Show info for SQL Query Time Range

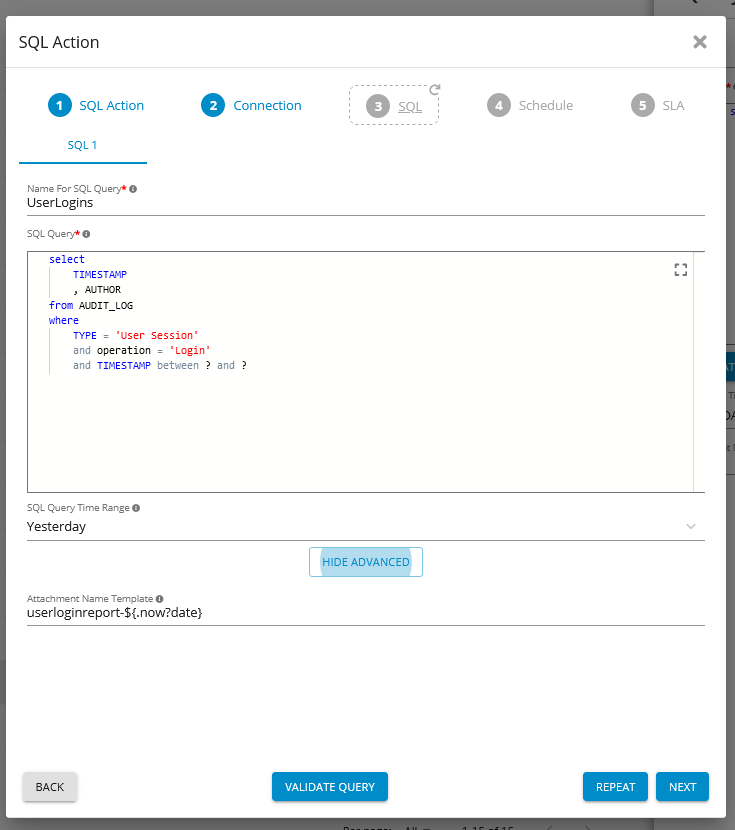click(136, 508)
